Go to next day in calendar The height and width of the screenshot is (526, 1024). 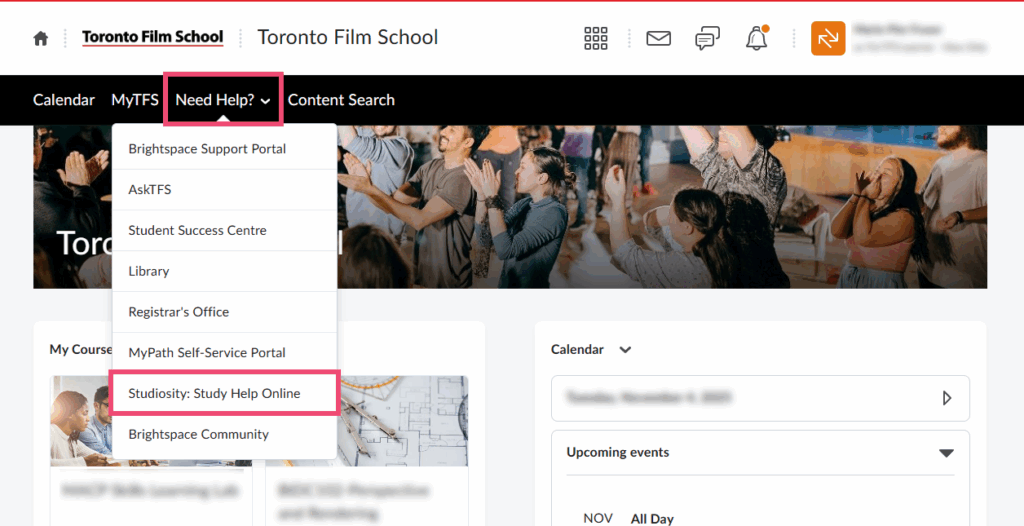pos(946,398)
